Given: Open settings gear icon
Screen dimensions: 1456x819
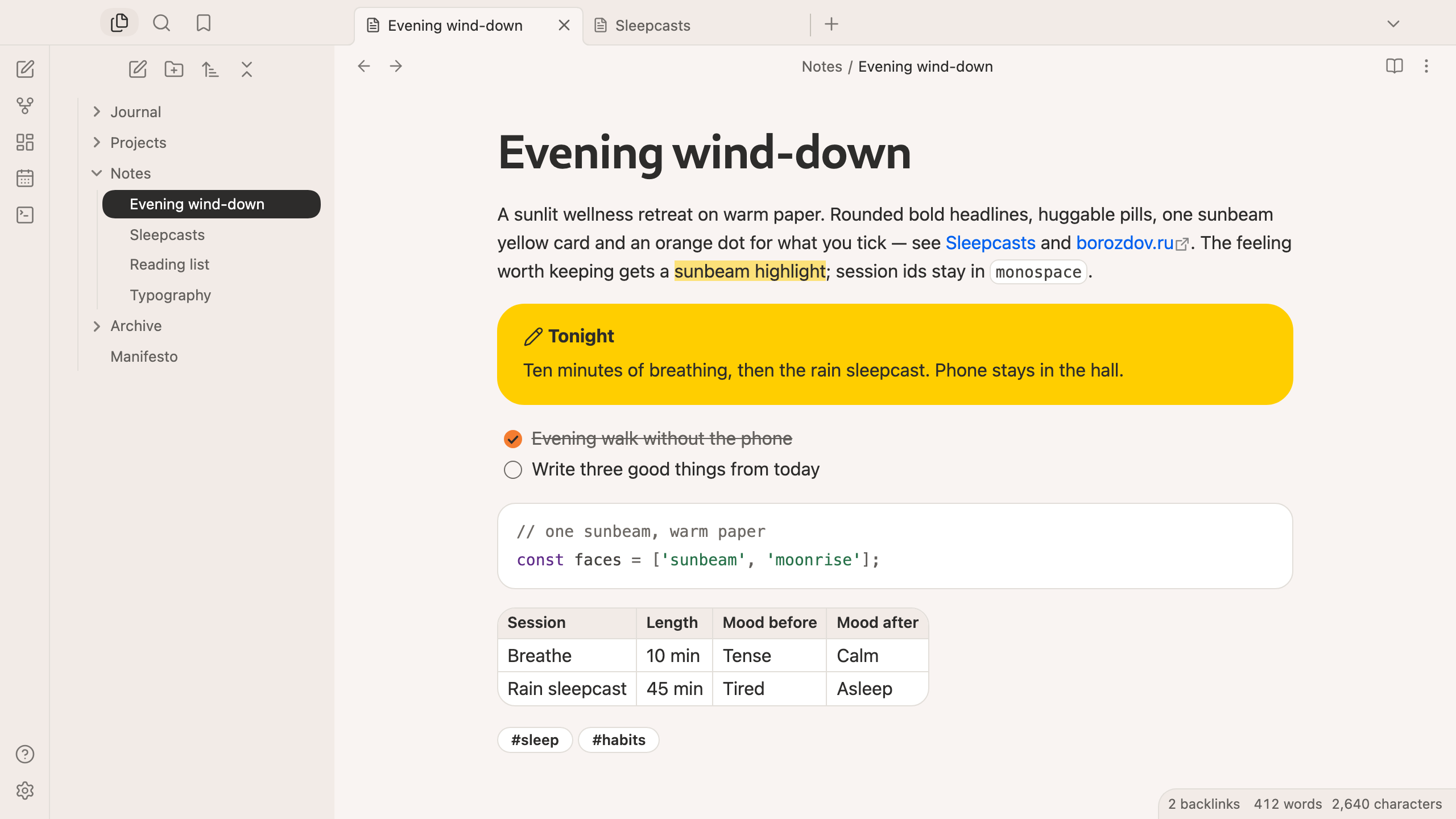Looking at the screenshot, I should pos(25,791).
